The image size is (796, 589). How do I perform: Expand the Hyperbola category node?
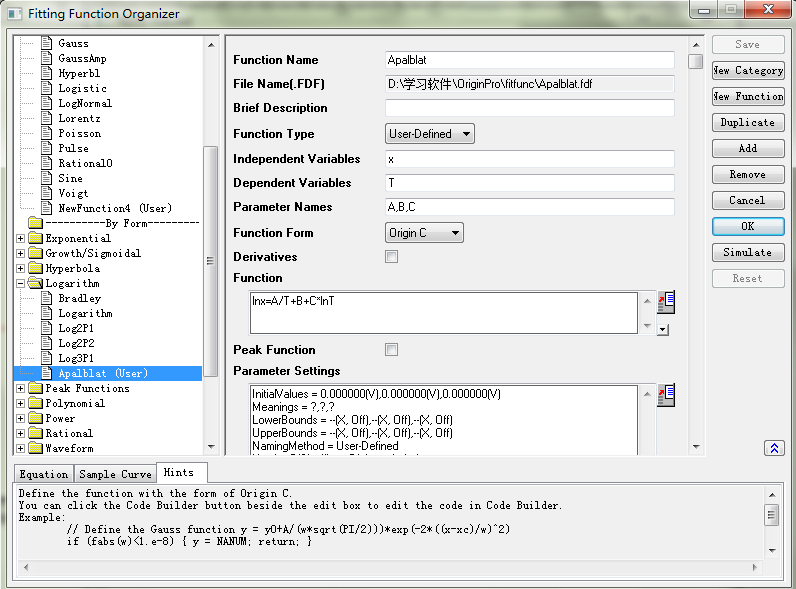click(20, 268)
